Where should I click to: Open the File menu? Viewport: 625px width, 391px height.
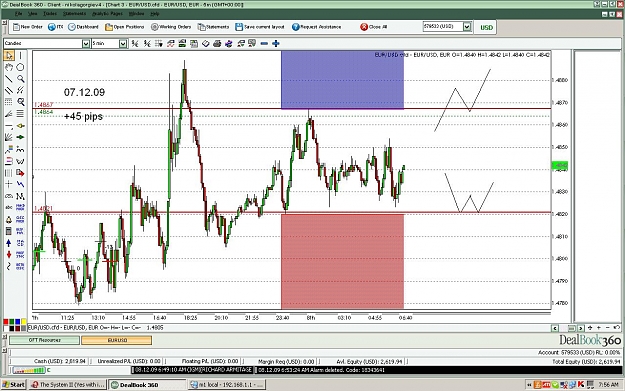[18, 14]
